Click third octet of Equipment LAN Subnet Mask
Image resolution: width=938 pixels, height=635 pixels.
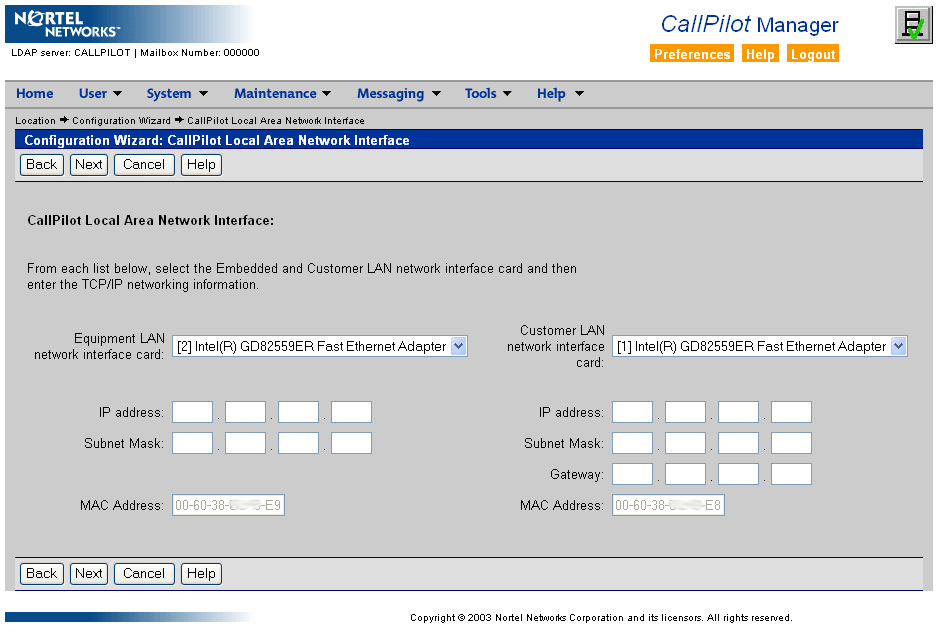299,443
